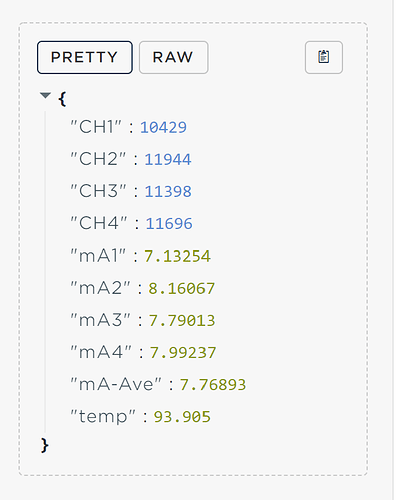
Task: Click the mA3 value 7.79013
Action: tap(182, 320)
